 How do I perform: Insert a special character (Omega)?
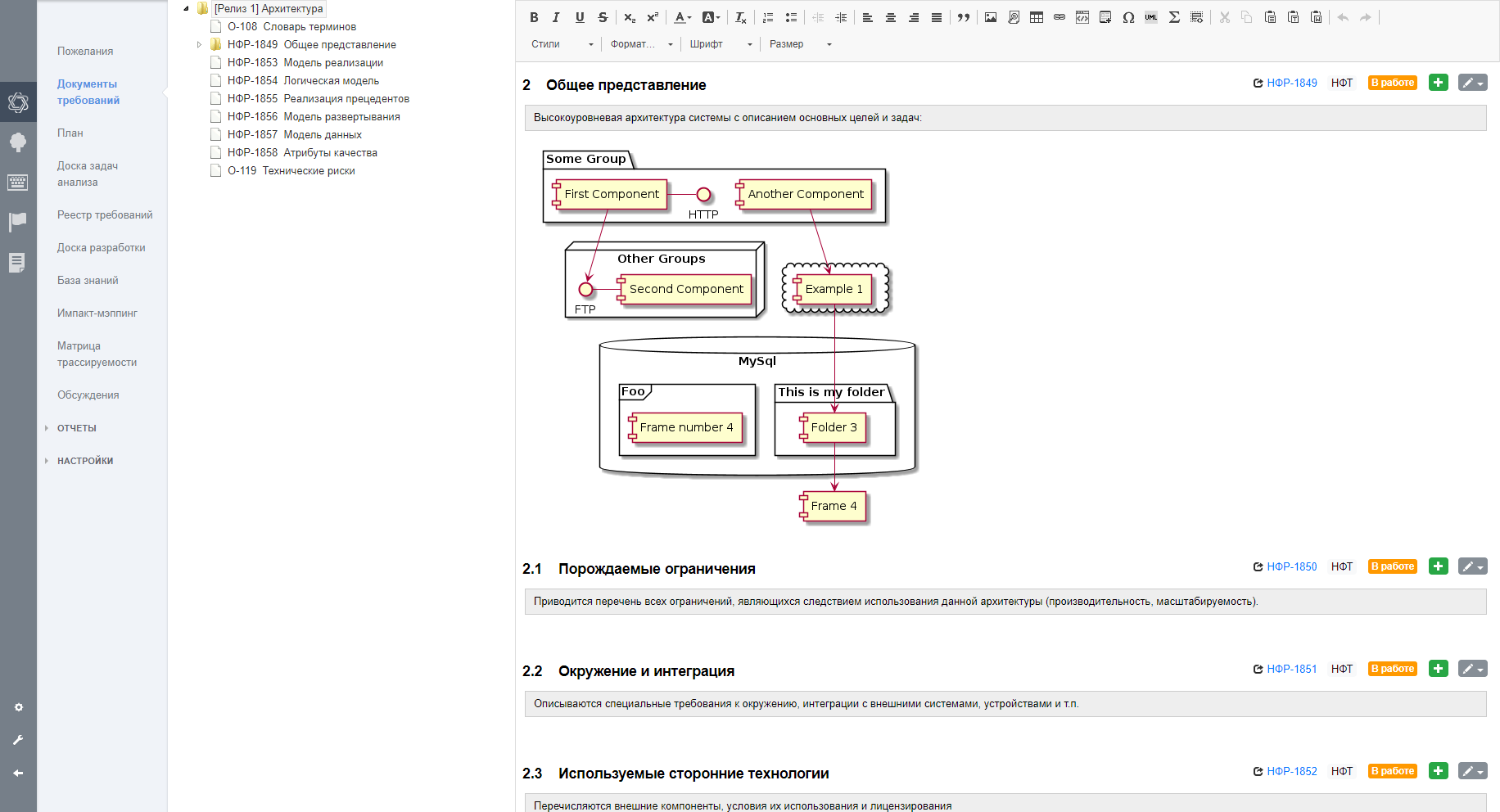tap(1128, 17)
